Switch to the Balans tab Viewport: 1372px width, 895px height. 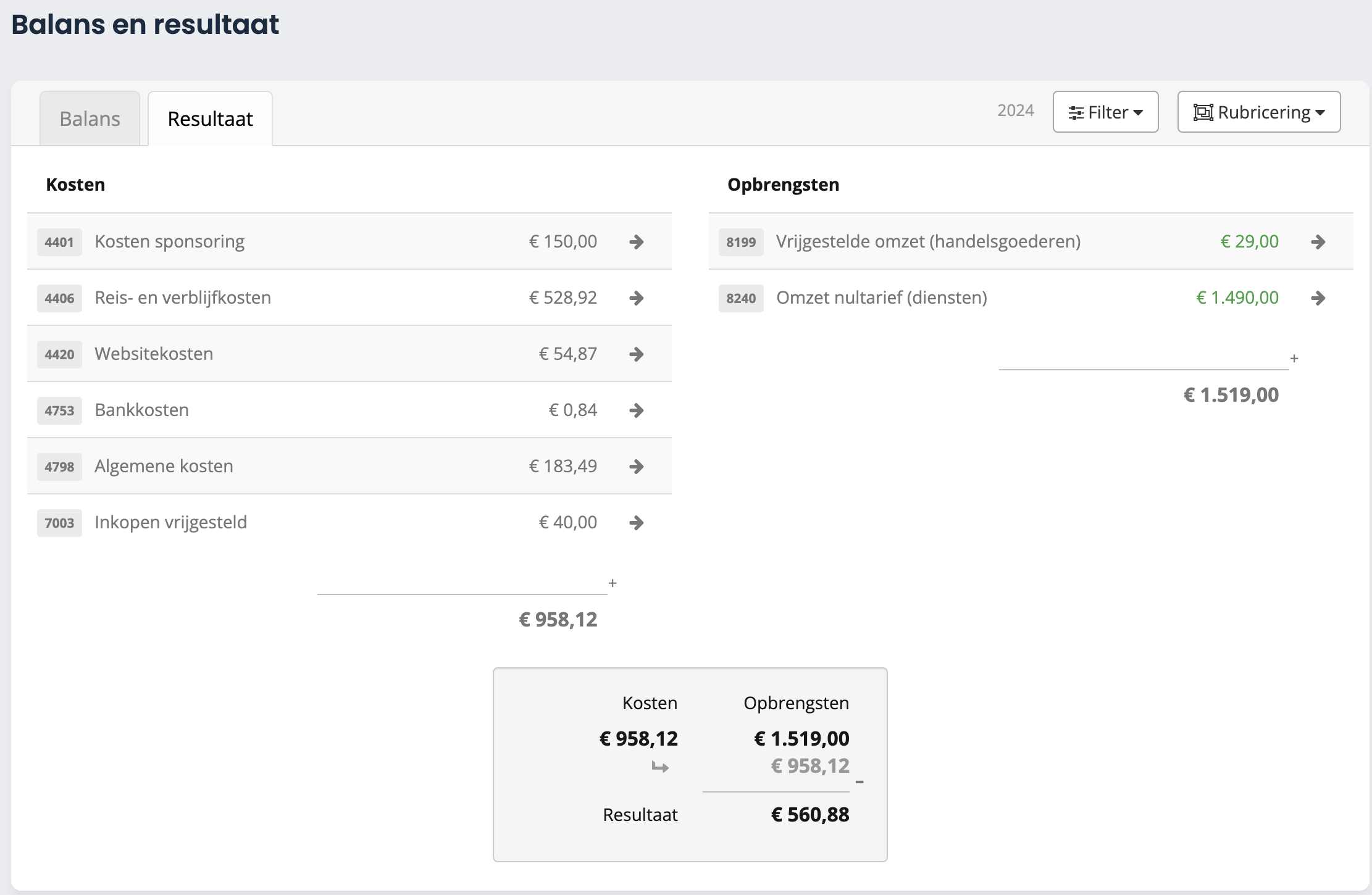tap(90, 119)
